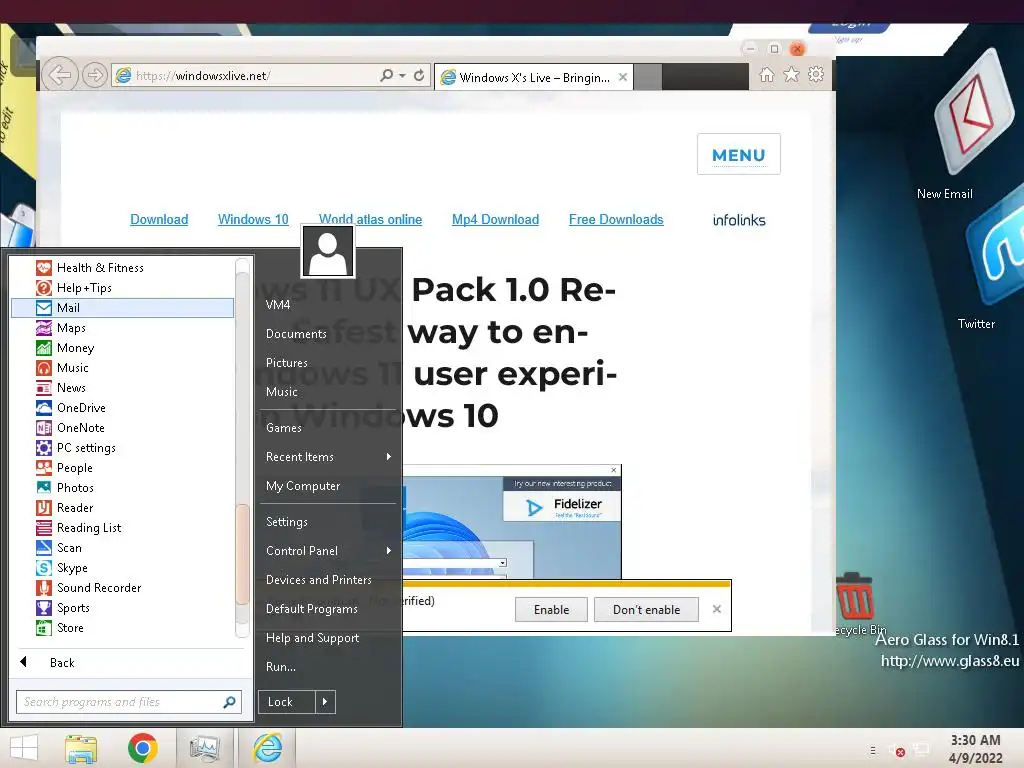Open the Favorites star icon
The height and width of the screenshot is (768, 1024).
[x=791, y=75]
